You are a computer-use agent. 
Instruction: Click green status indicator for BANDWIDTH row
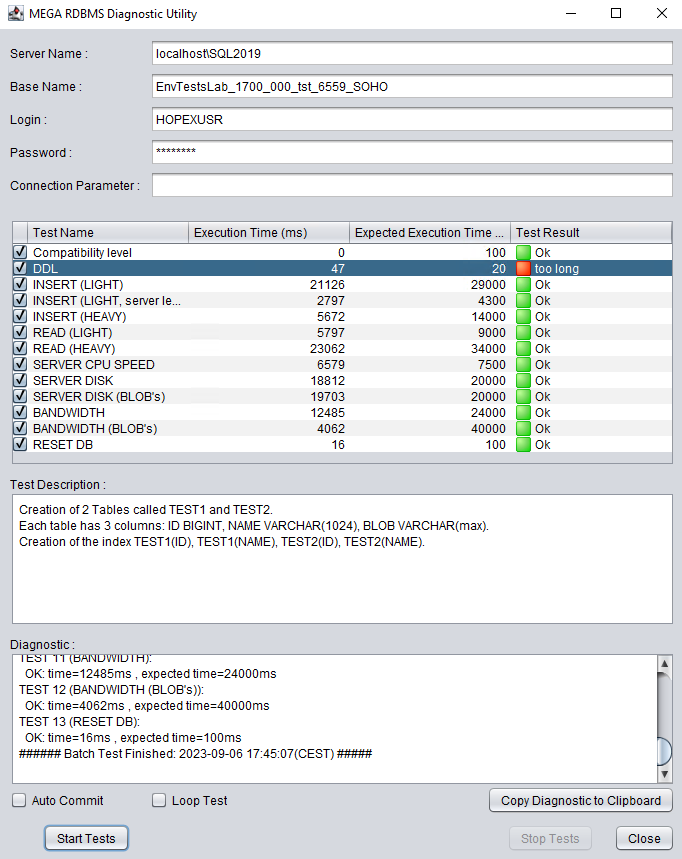coord(523,413)
